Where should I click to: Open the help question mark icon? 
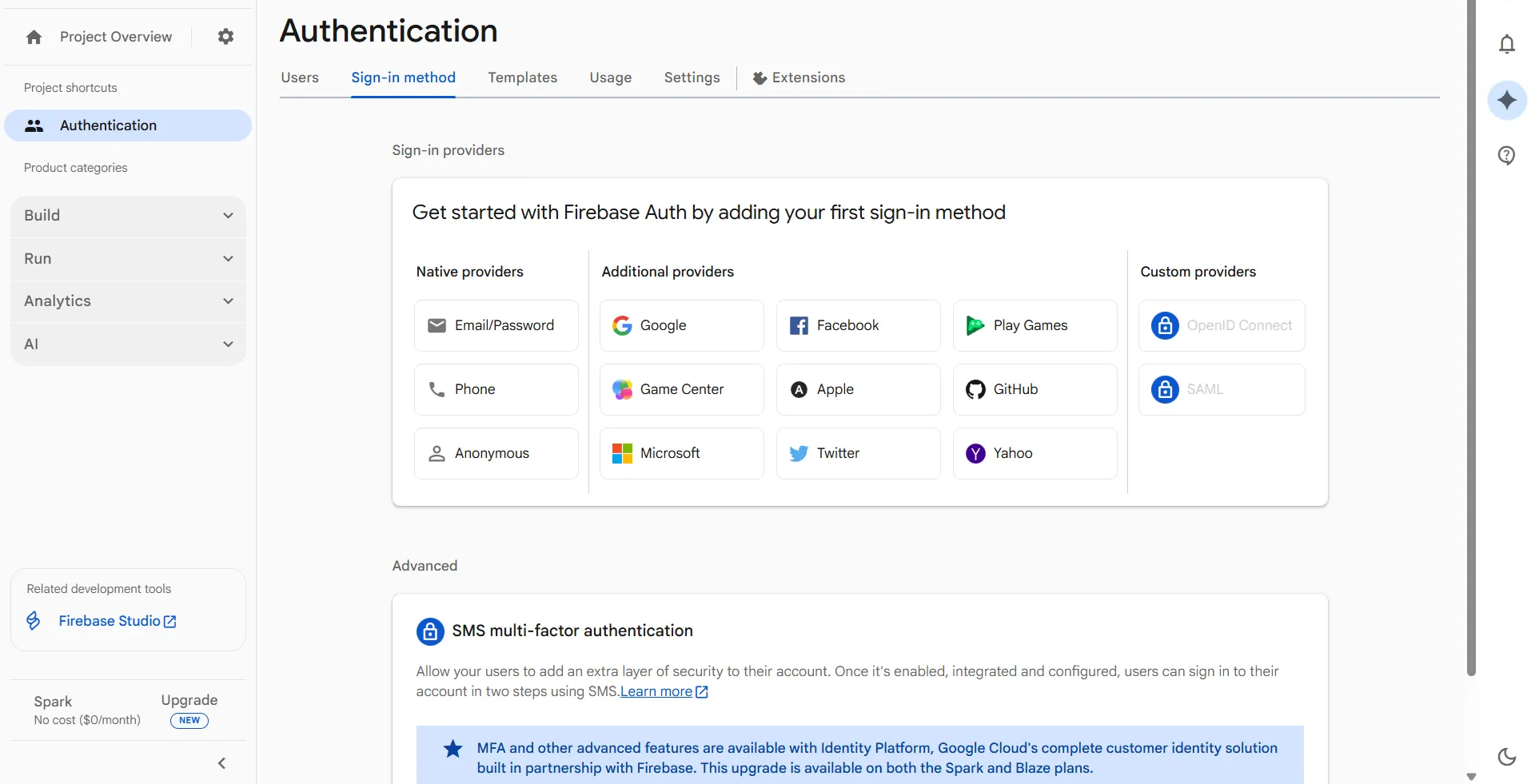click(1507, 155)
